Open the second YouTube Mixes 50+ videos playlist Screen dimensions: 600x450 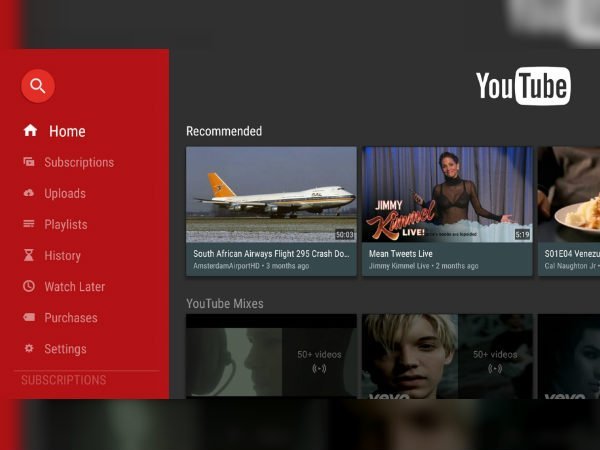click(447, 357)
